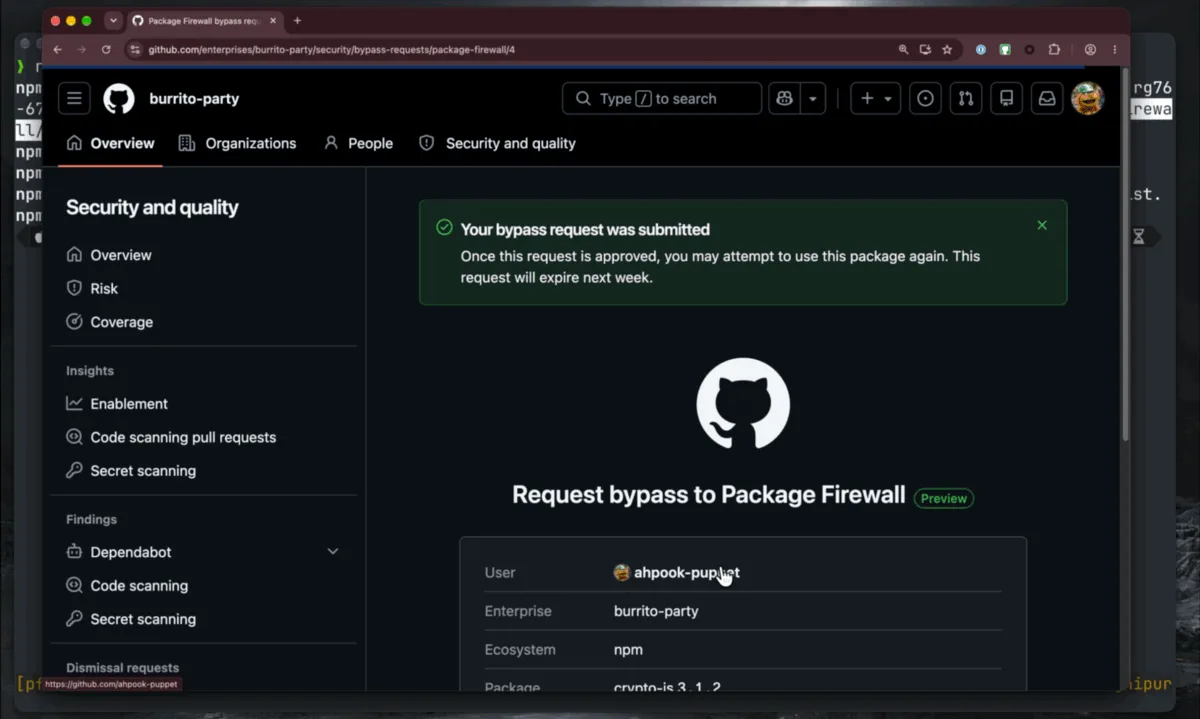Image resolution: width=1200 pixels, height=719 pixels.
Task: Open Chrome three-dot menu
Action: coord(1114,49)
